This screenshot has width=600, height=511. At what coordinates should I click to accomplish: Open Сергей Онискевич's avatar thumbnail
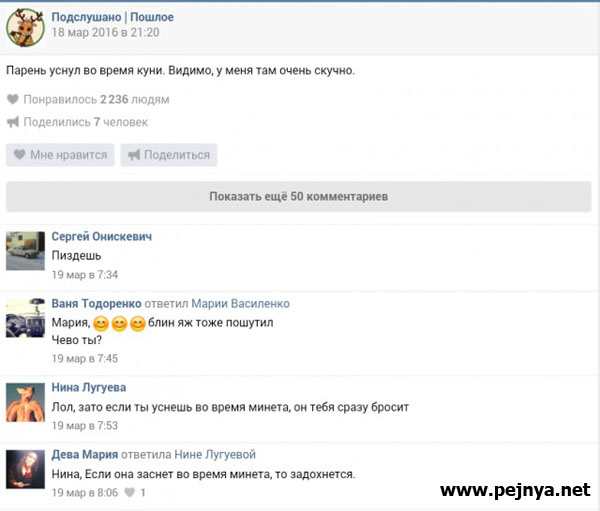pos(25,250)
